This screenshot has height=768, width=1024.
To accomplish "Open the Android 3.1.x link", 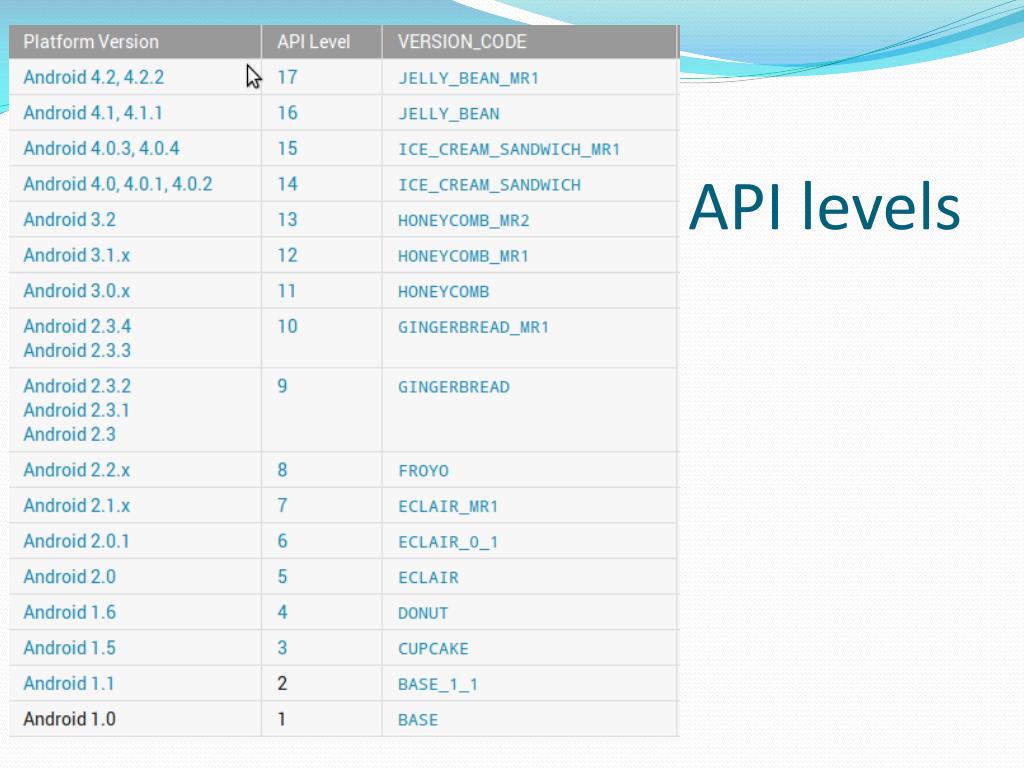I will [x=76, y=255].
